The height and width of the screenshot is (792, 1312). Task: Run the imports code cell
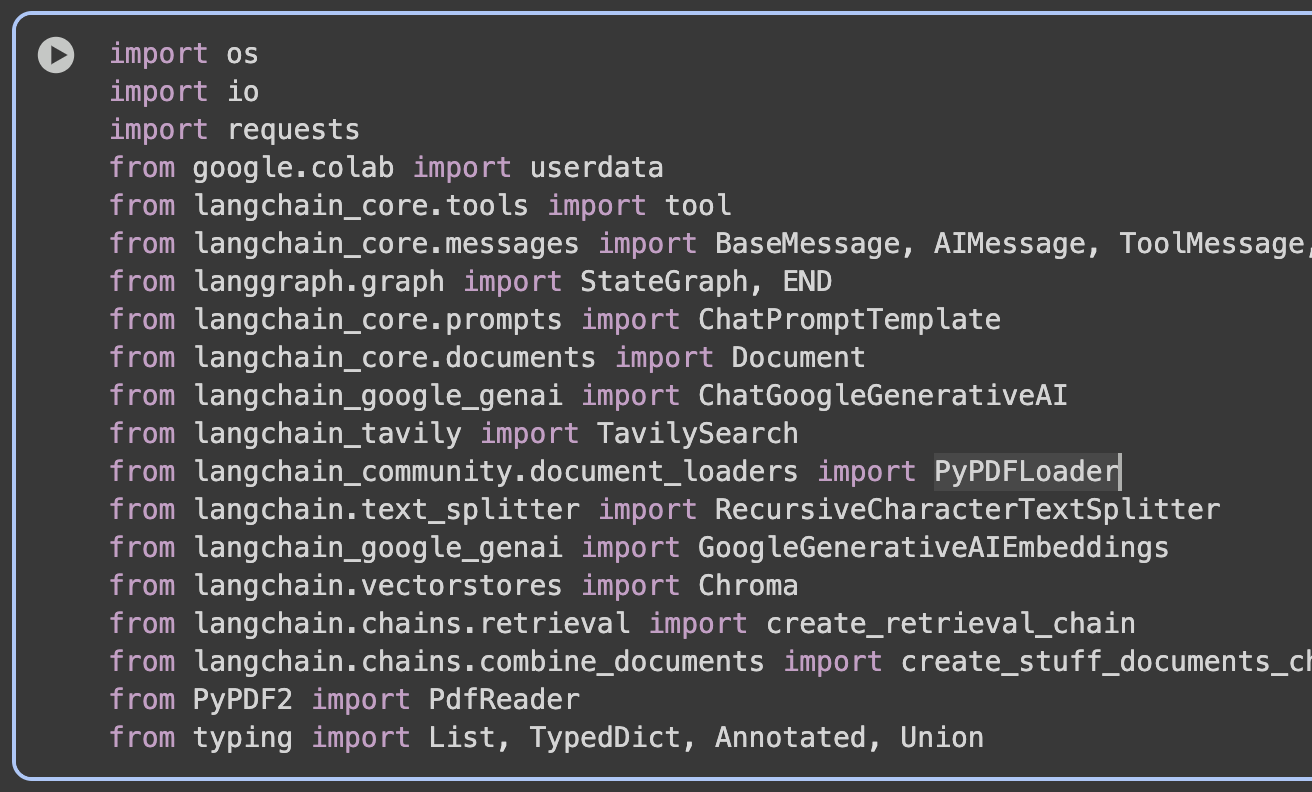click(x=56, y=54)
